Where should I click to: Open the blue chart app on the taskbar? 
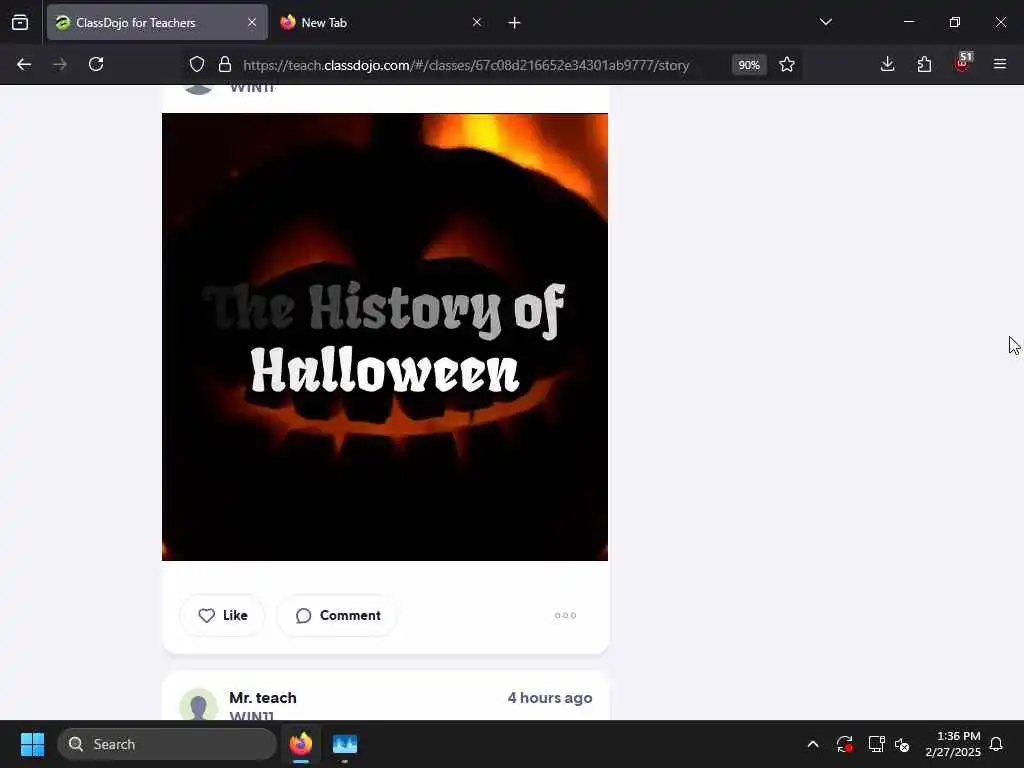pos(344,744)
